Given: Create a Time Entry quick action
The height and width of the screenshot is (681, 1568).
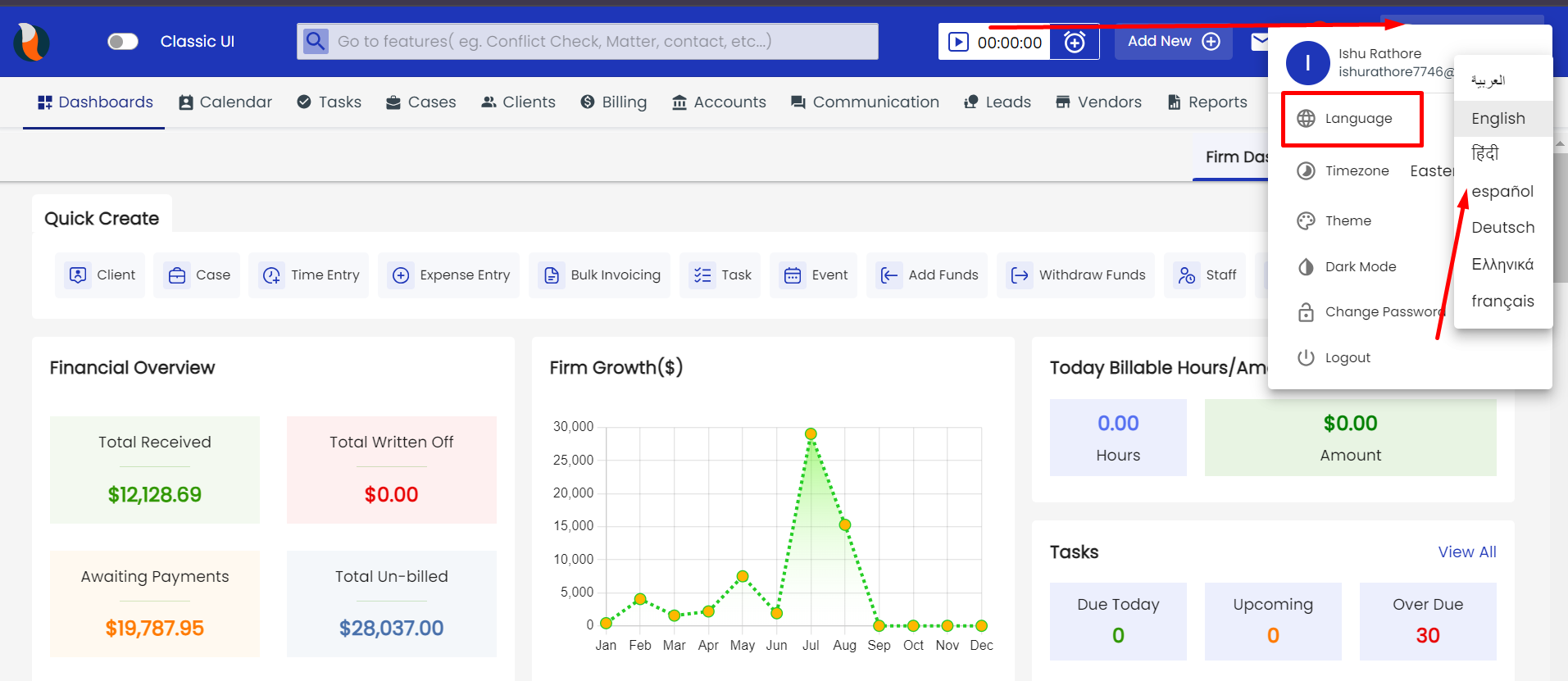Looking at the screenshot, I should pos(309,275).
